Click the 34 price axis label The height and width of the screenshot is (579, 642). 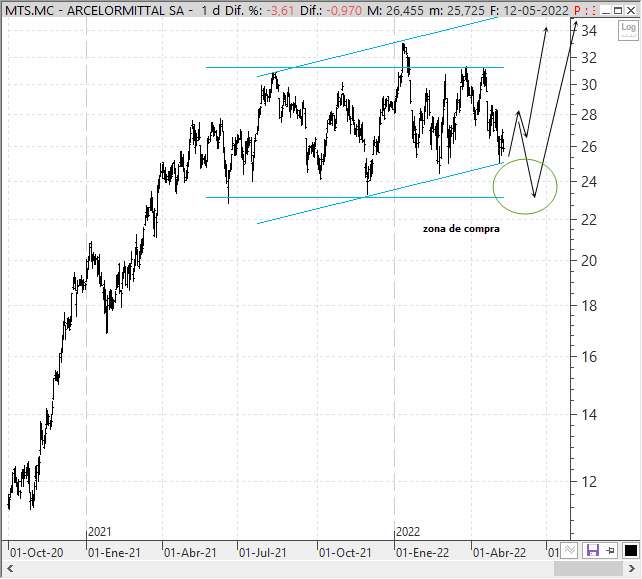click(589, 30)
